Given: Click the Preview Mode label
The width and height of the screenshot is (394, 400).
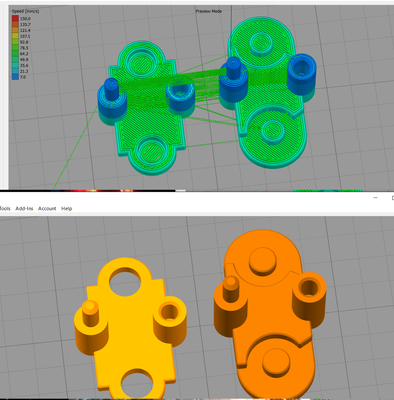Looking at the screenshot, I should pos(209,11).
